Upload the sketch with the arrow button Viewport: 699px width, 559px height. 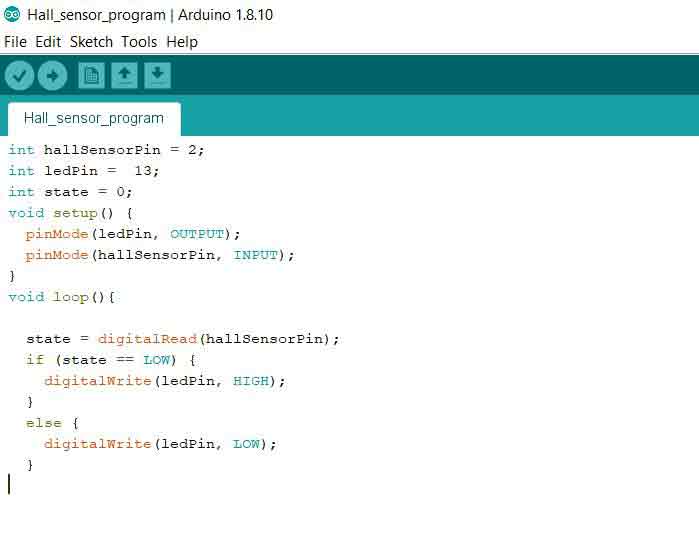tap(53, 75)
